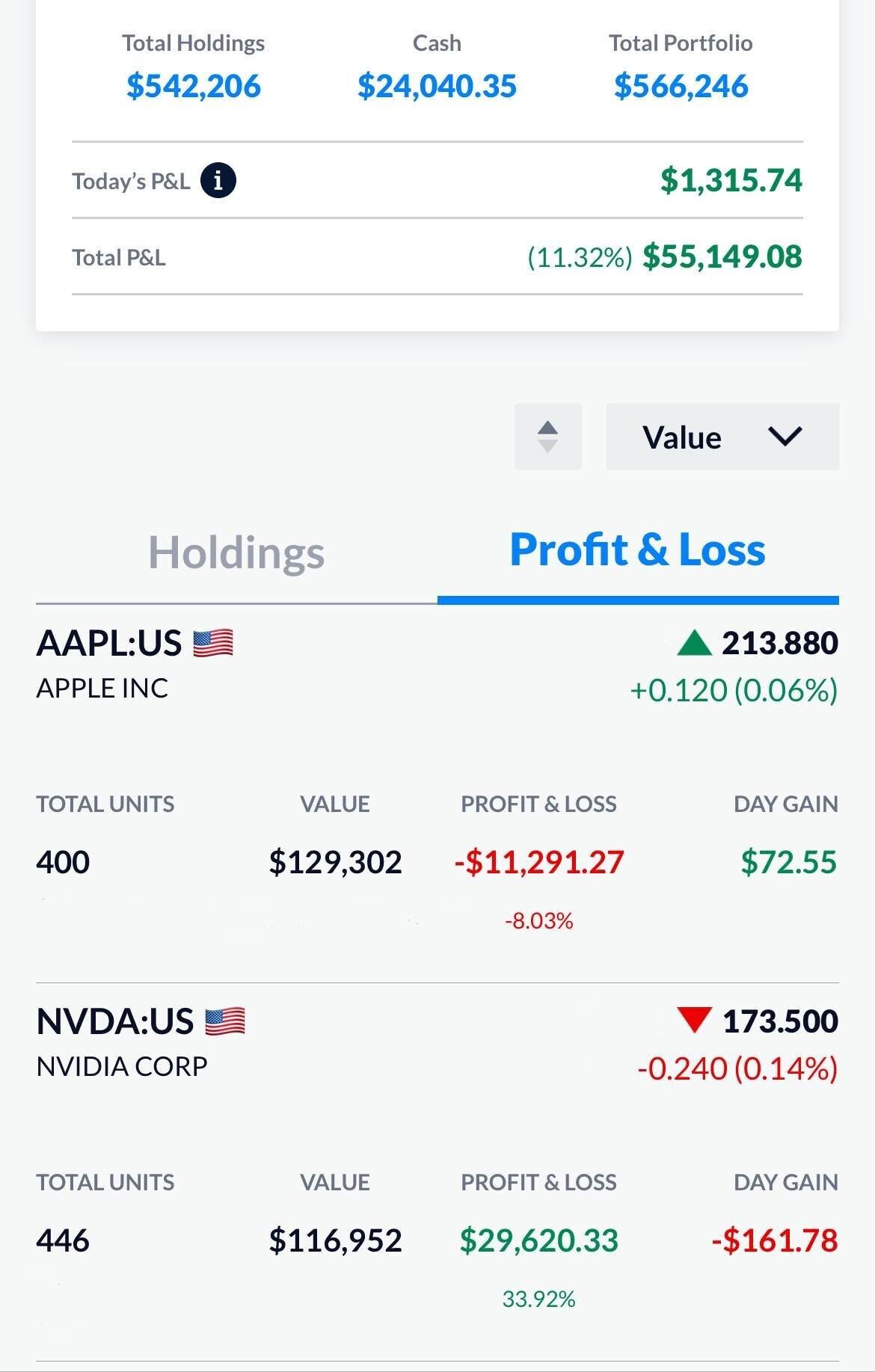875x1372 pixels.
Task: Tap the Cash balance $24,040.35
Action: [x=437, y=86]
